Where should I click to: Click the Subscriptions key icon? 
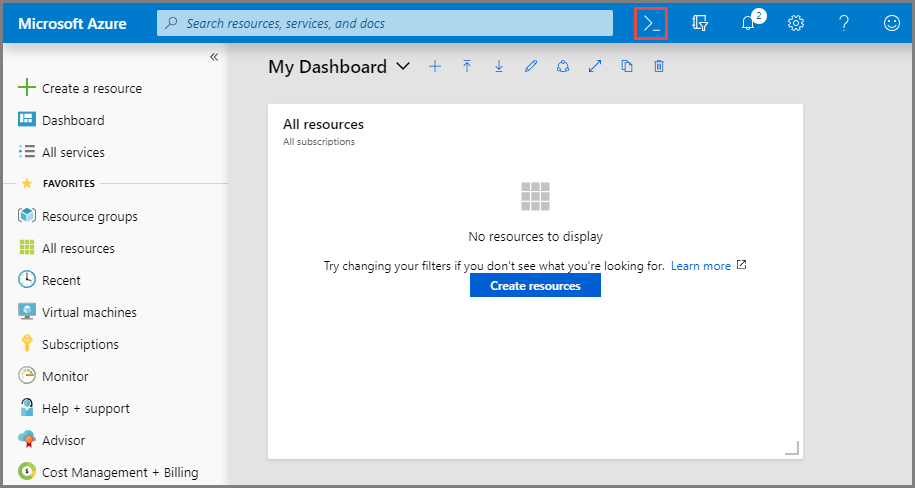coord(27,343)
